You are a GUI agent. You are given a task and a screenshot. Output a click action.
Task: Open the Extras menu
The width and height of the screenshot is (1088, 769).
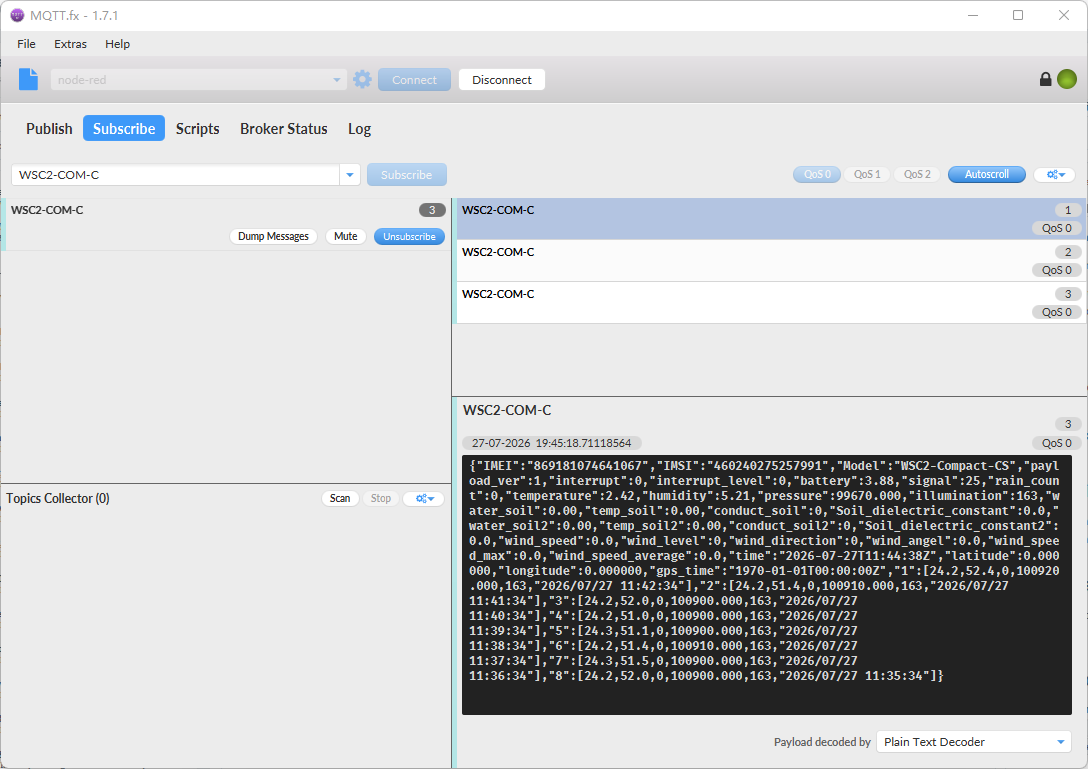pos(70,44)
